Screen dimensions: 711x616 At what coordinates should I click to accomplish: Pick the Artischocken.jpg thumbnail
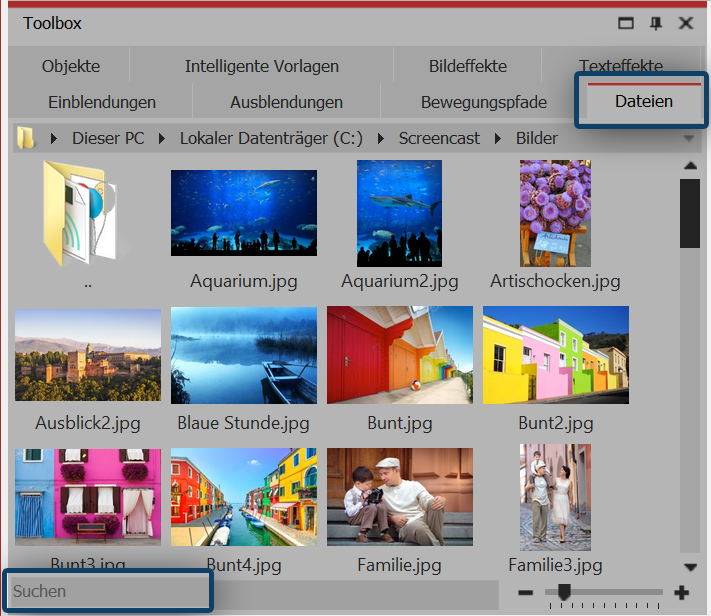[555, 213]
